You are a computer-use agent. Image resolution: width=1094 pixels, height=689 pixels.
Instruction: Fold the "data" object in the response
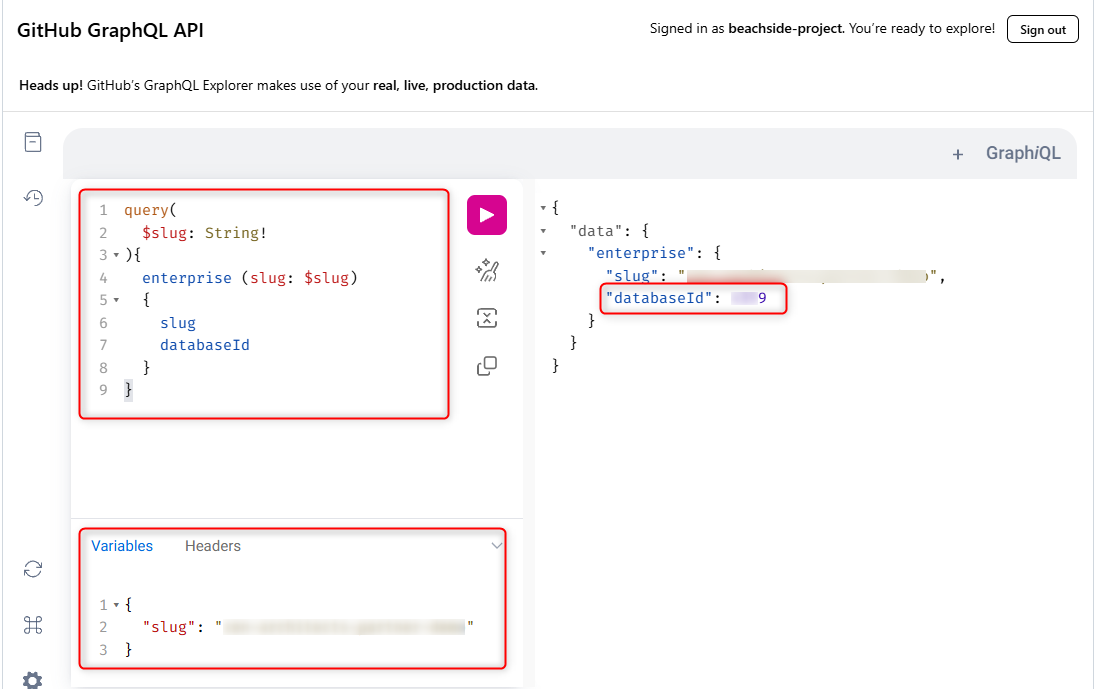pos(543,230)
